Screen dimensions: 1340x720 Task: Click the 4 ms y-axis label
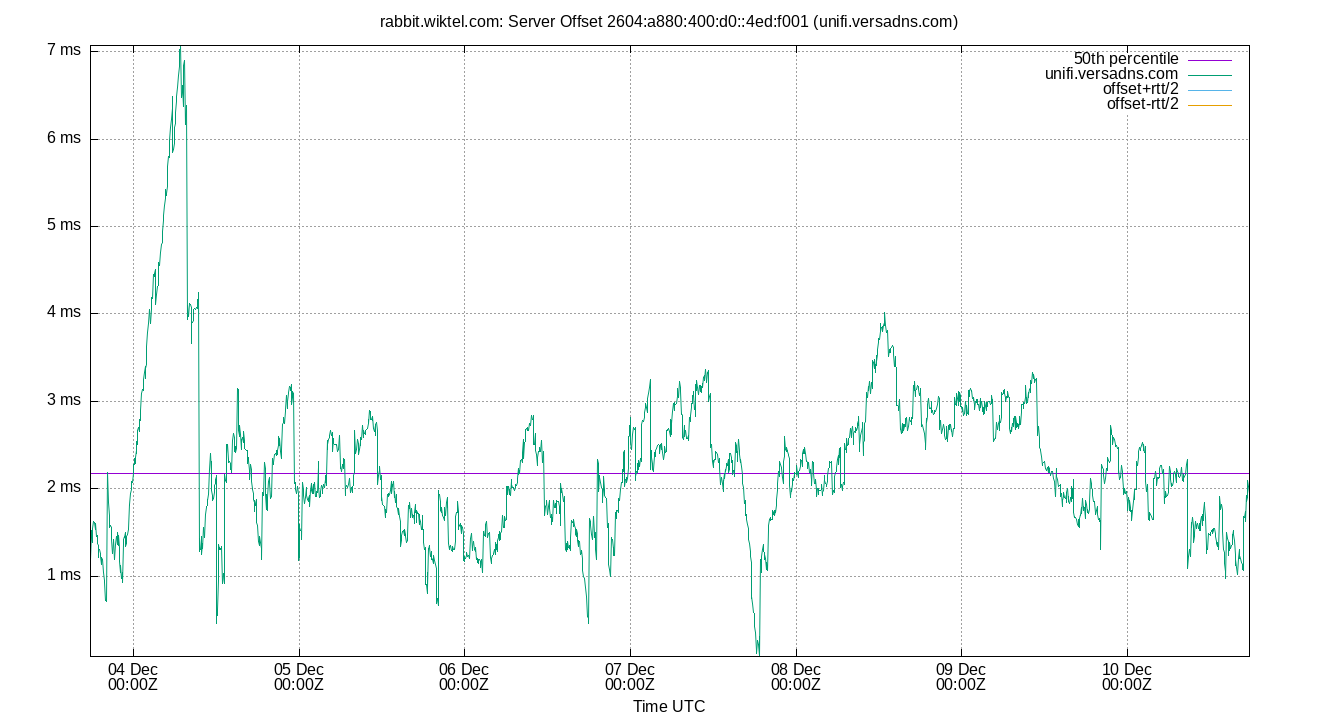pyautogui.click(x=65, y=311)
